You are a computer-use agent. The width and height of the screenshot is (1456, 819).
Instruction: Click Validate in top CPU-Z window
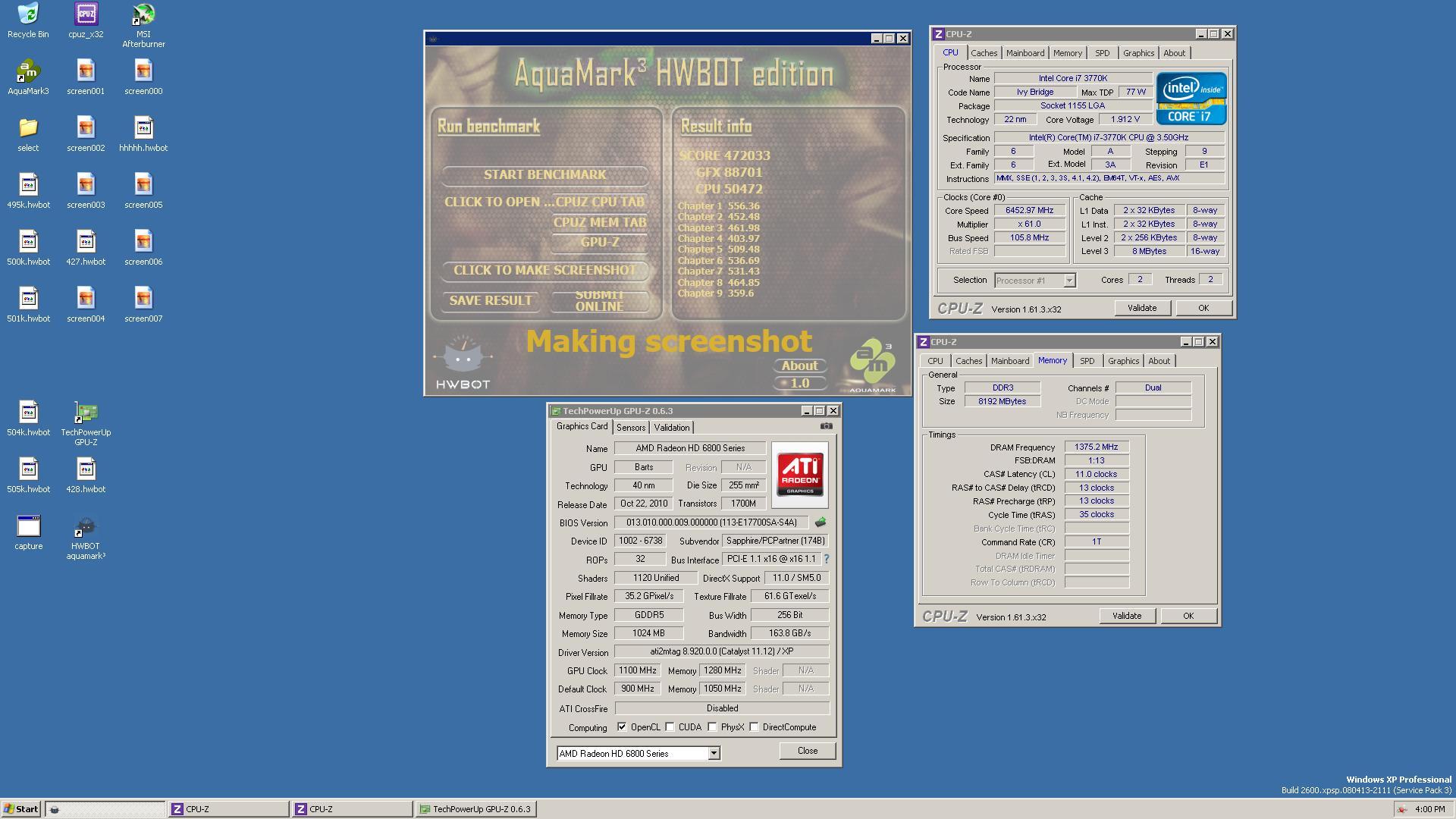coord(1141,308)
